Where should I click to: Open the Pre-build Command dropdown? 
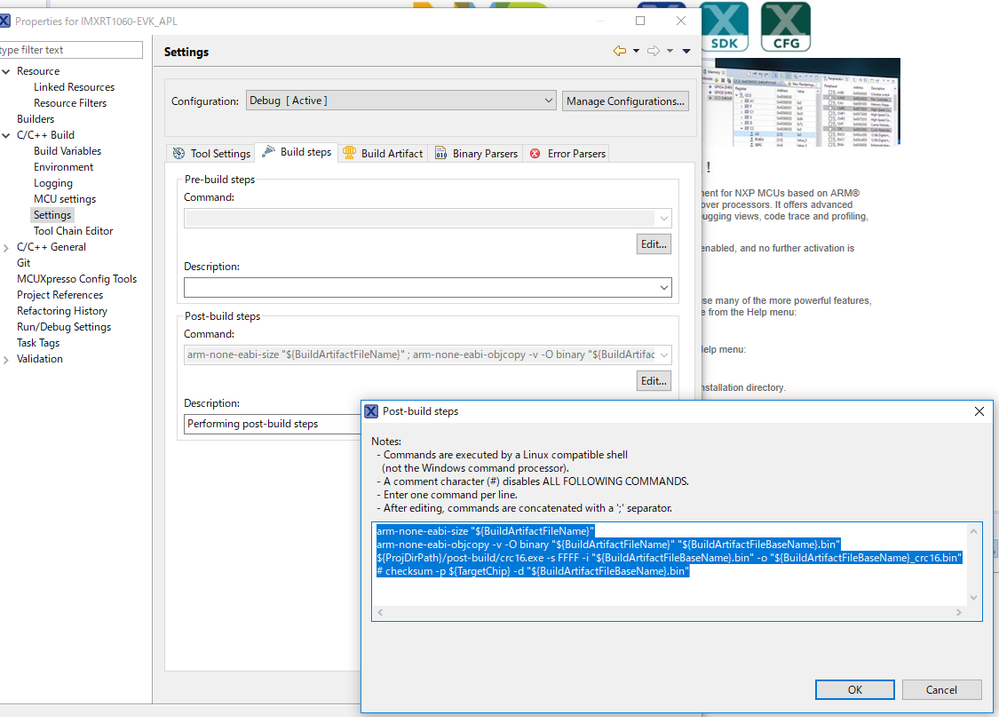pos(664,219)
